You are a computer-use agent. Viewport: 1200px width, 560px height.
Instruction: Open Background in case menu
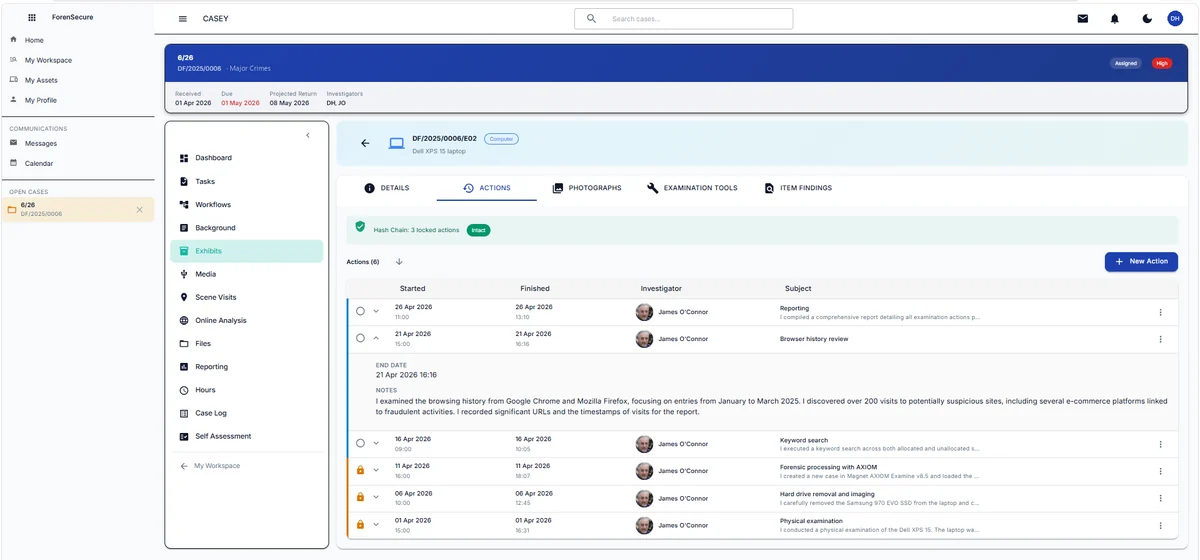pos(247,228)
